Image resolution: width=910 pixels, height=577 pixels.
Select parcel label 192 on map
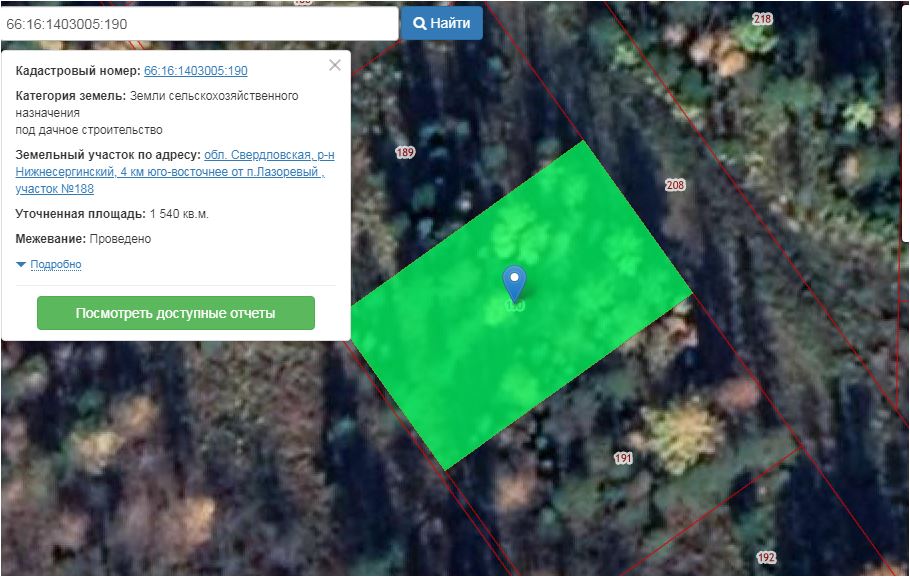click(766, 558)
